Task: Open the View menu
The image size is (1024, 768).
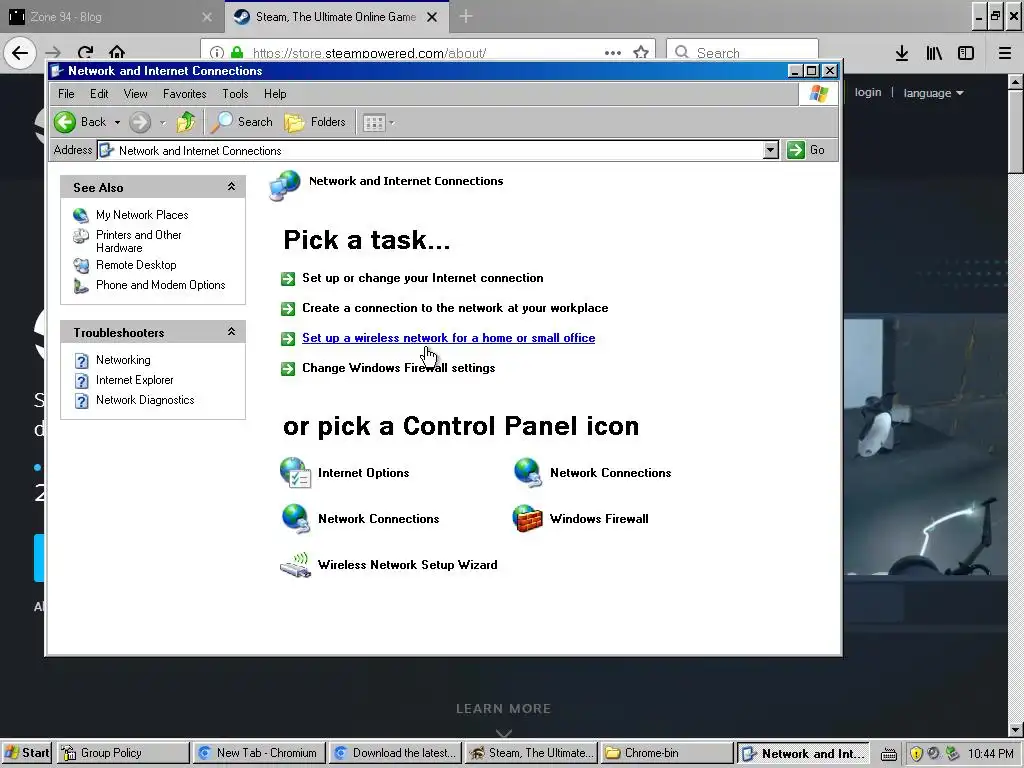Action: 135,94
